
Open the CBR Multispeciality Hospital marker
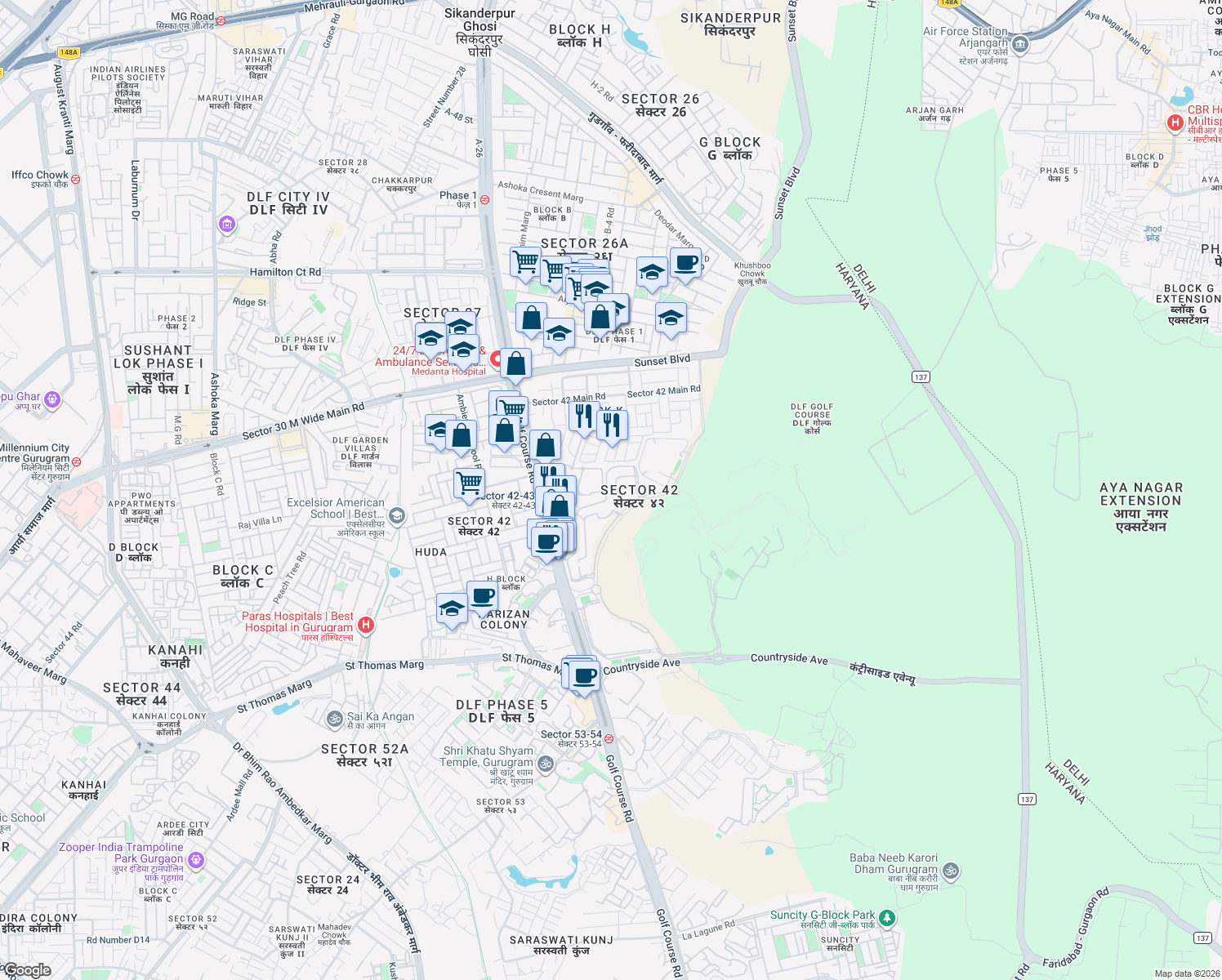(x=1174, y=122)
